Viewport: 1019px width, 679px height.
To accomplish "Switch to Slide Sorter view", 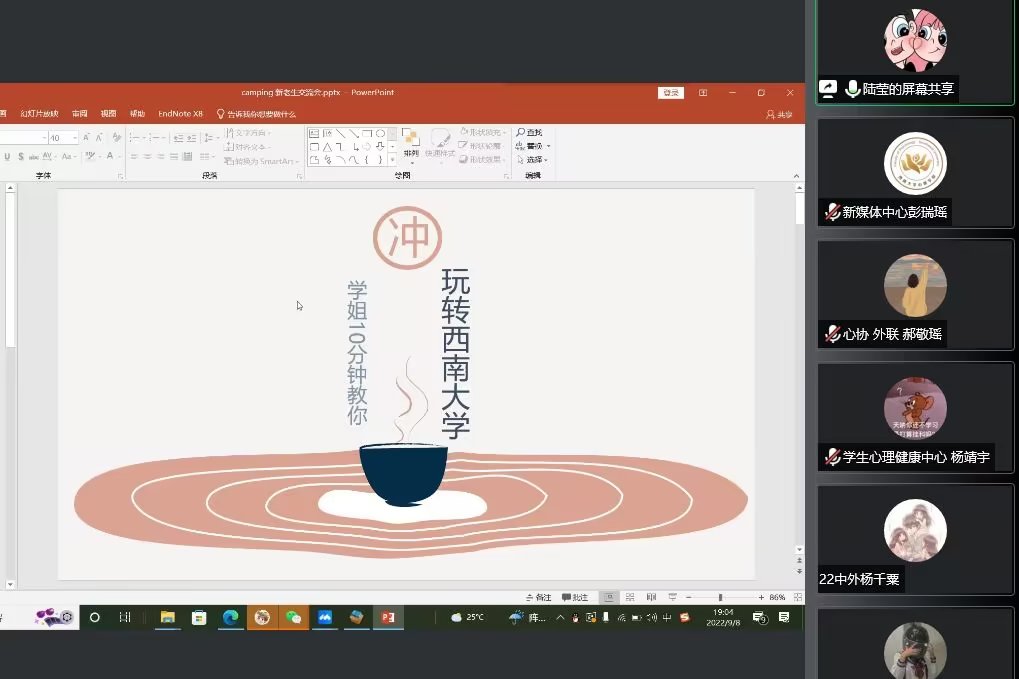I will 631,597.
